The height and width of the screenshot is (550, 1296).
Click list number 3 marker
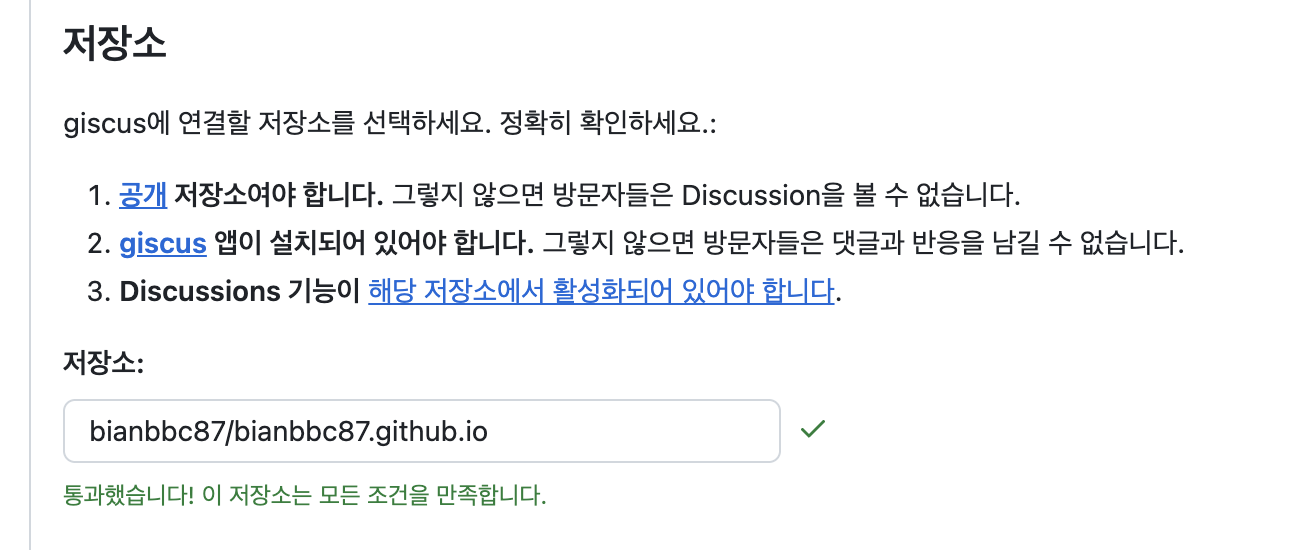98,291
